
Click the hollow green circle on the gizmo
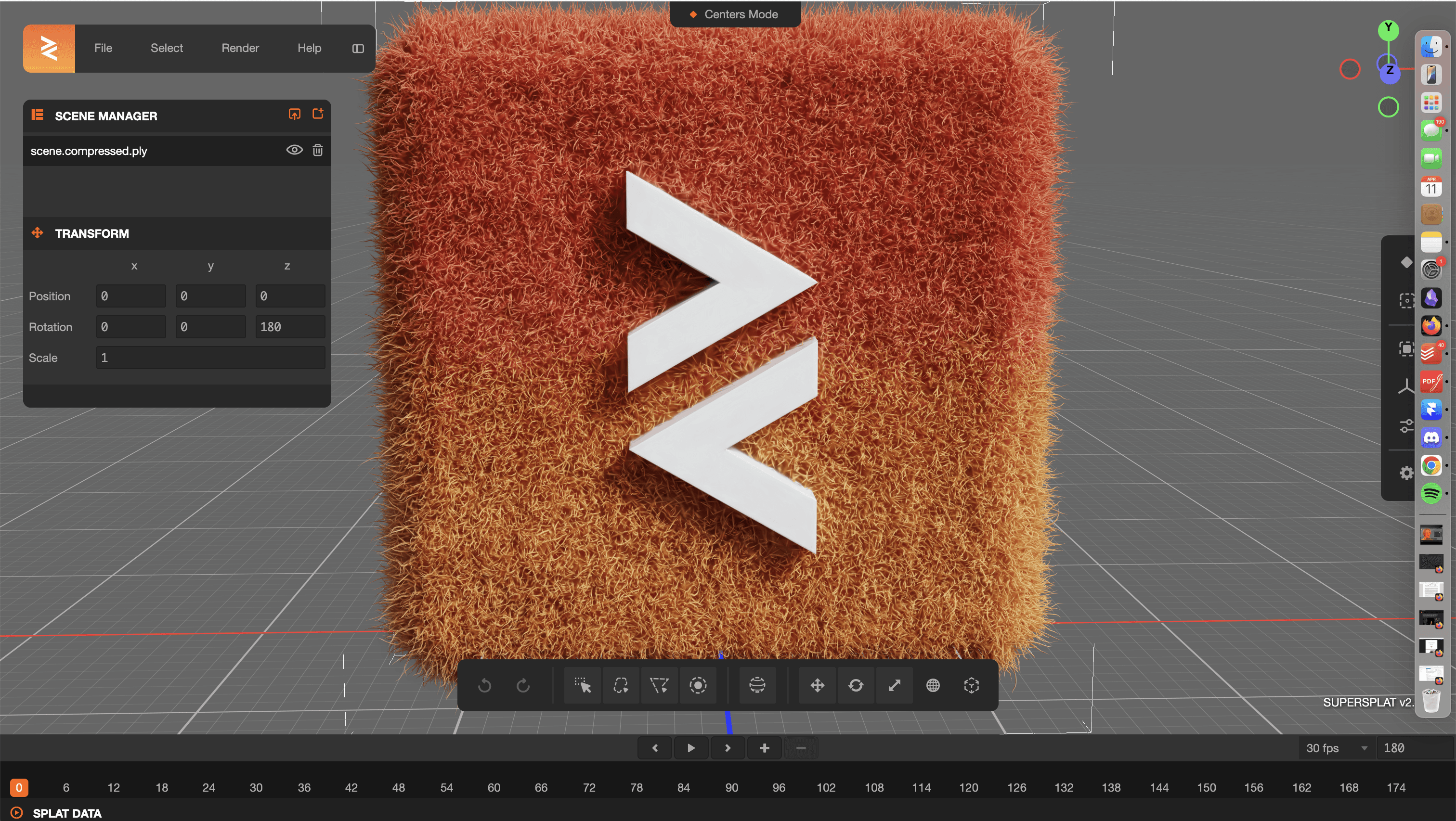[x=1388, y=107]
